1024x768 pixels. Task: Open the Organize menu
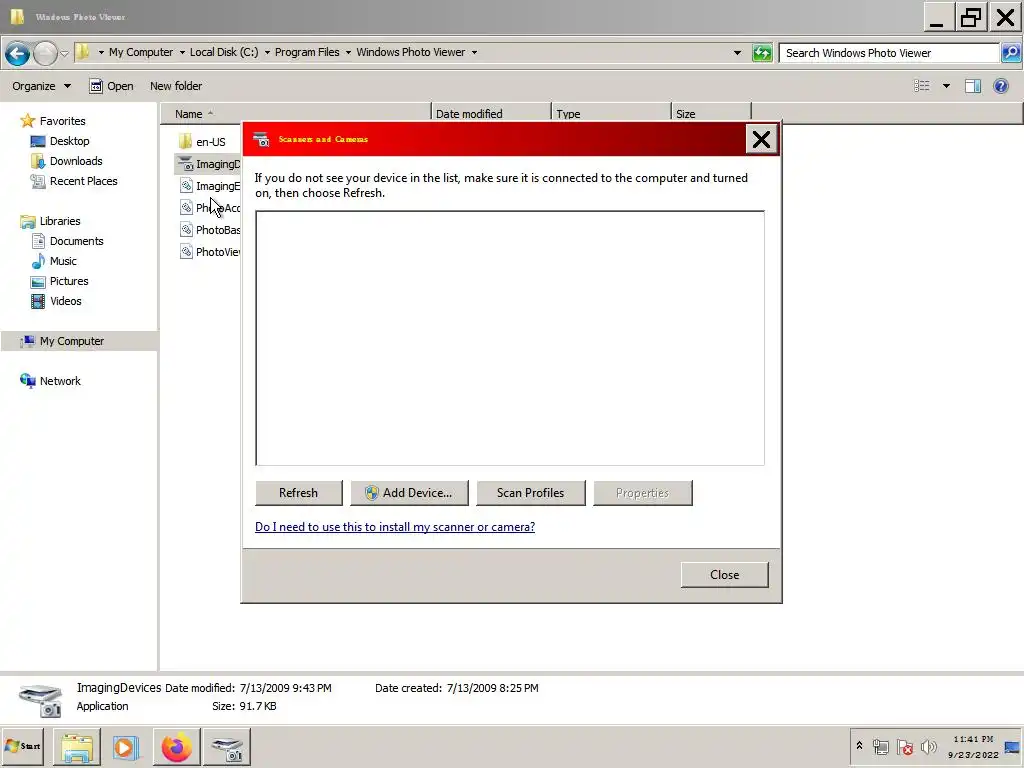(x=41, y=86)
